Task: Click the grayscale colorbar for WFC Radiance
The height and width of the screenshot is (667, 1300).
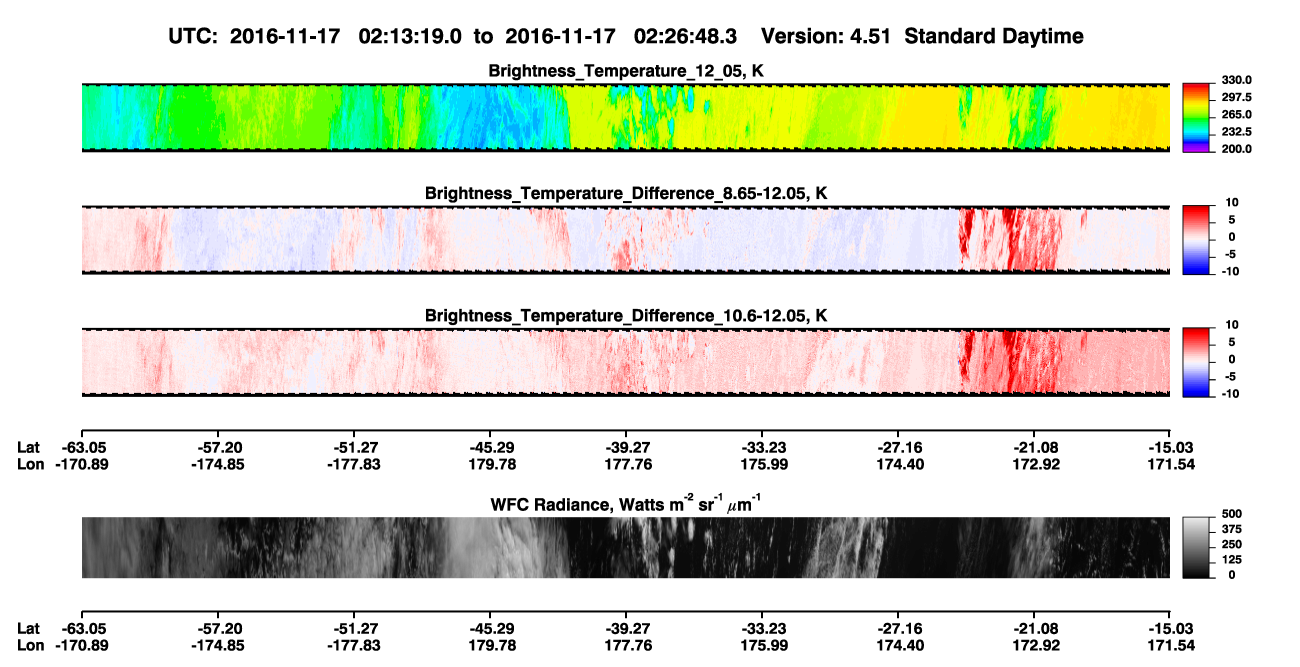Action: click(1196, 547)
